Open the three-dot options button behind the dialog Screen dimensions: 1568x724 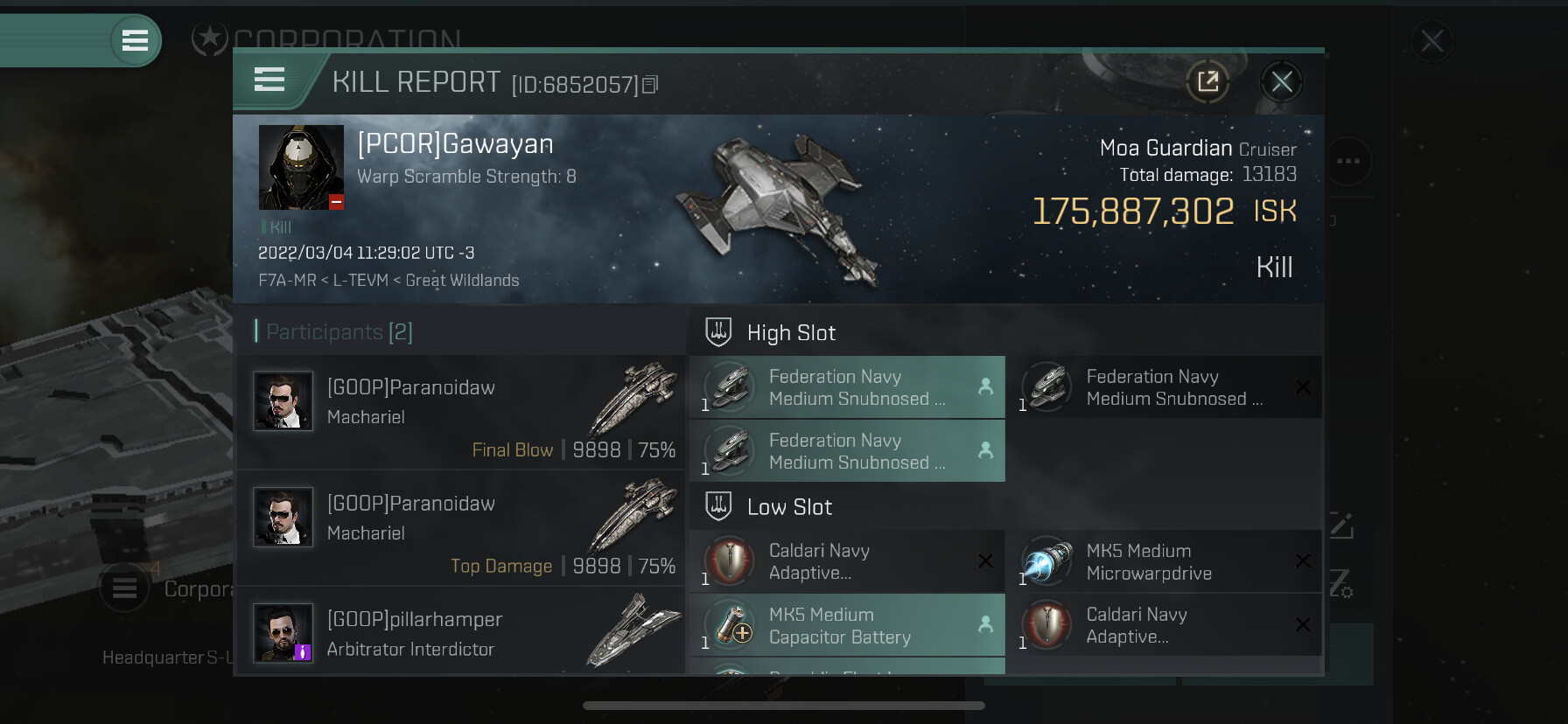pyautogui.click(x=1347, y=161)
